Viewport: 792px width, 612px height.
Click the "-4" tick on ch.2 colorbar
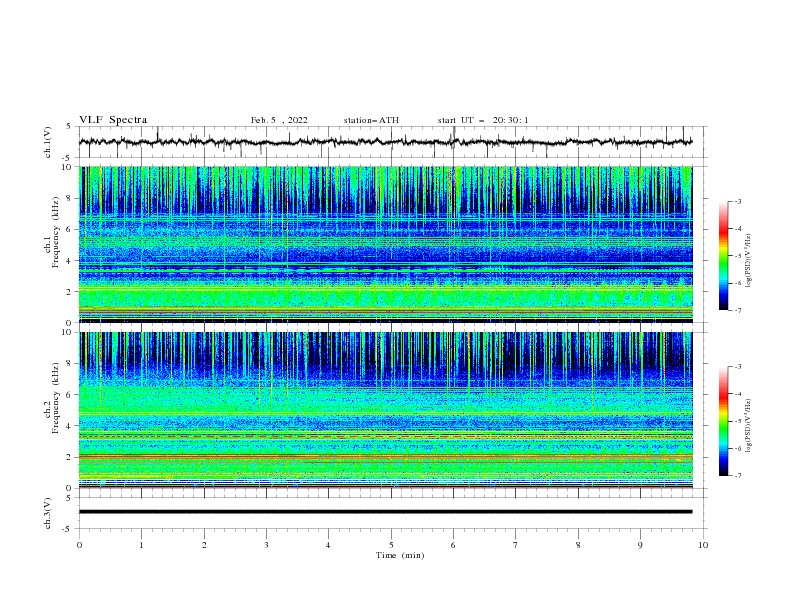tap(737, 394)
